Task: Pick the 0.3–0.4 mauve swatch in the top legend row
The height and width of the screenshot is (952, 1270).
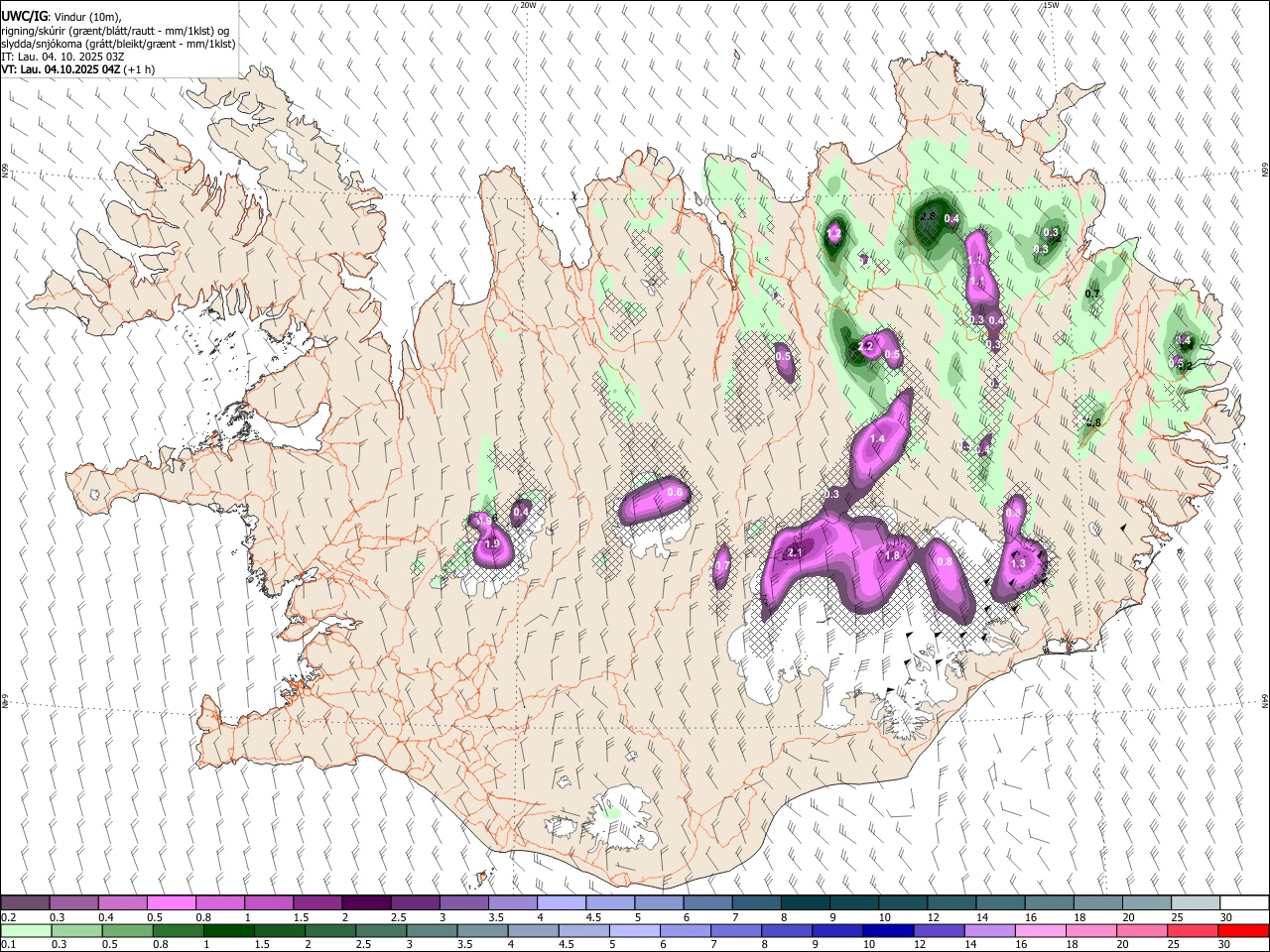Action: 73,903
